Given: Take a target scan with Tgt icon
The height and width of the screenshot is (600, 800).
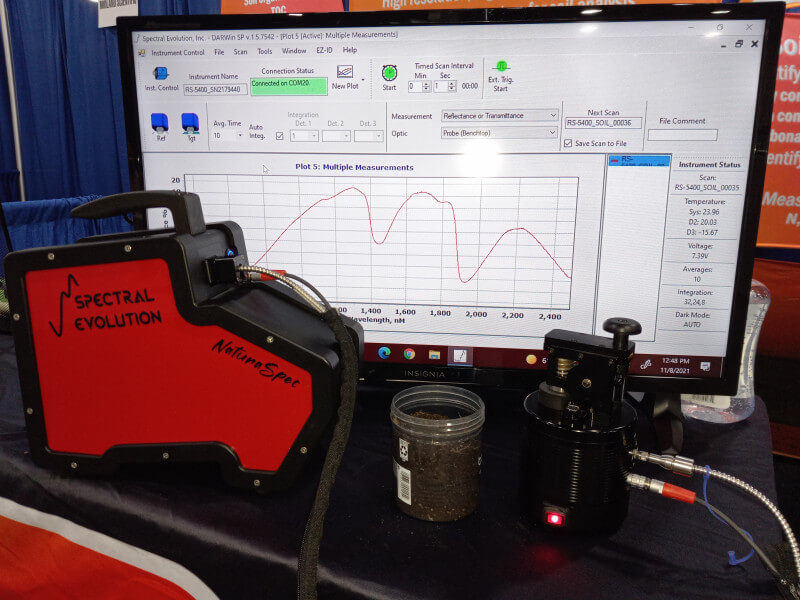Looking at the screenshot, I should click(x=190, y=123).
